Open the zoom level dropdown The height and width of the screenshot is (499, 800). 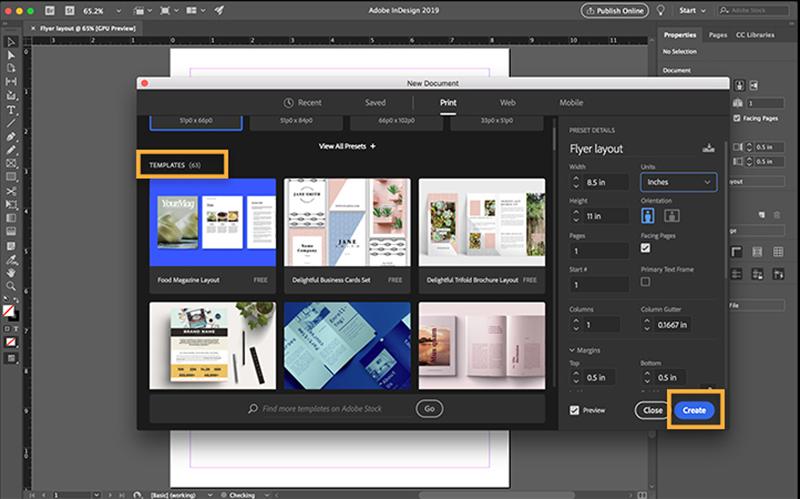click(x=119, y=11)
